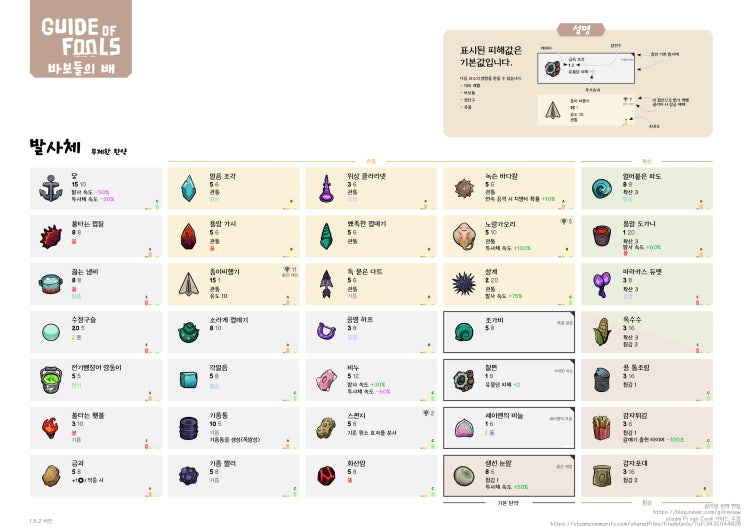The image size is (743, 527).
Task: Click the potato sack icon (감자포대)
Action: tap(602, 475)
